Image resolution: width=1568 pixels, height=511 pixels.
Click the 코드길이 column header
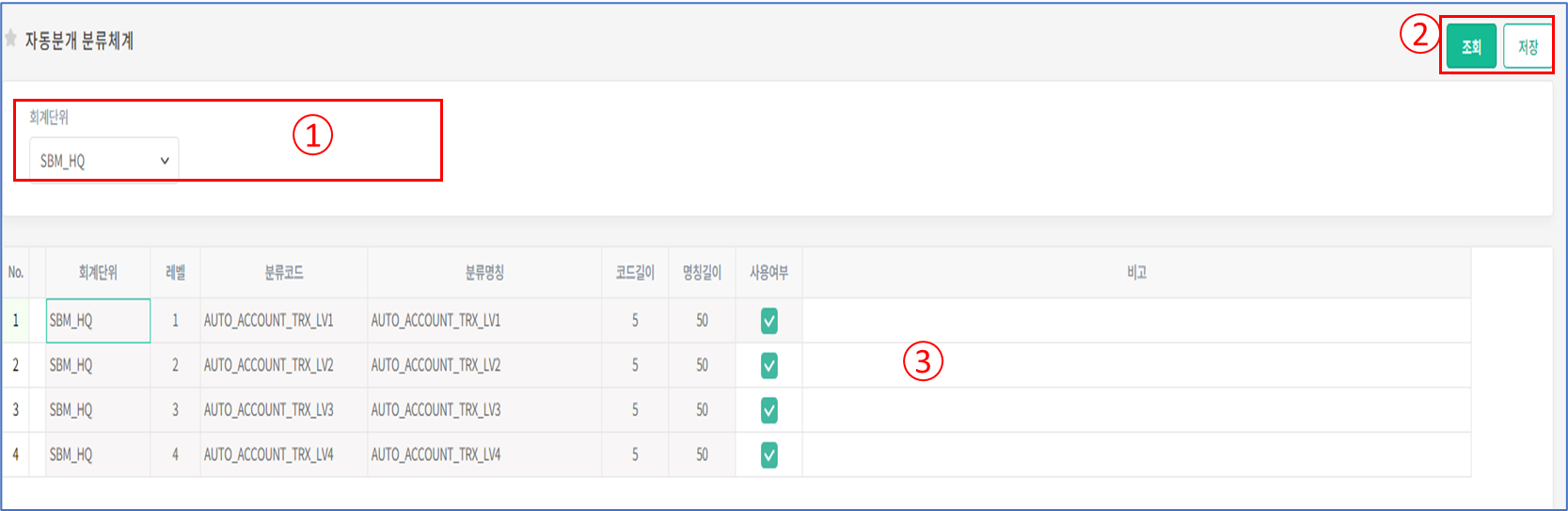[635, 273]
